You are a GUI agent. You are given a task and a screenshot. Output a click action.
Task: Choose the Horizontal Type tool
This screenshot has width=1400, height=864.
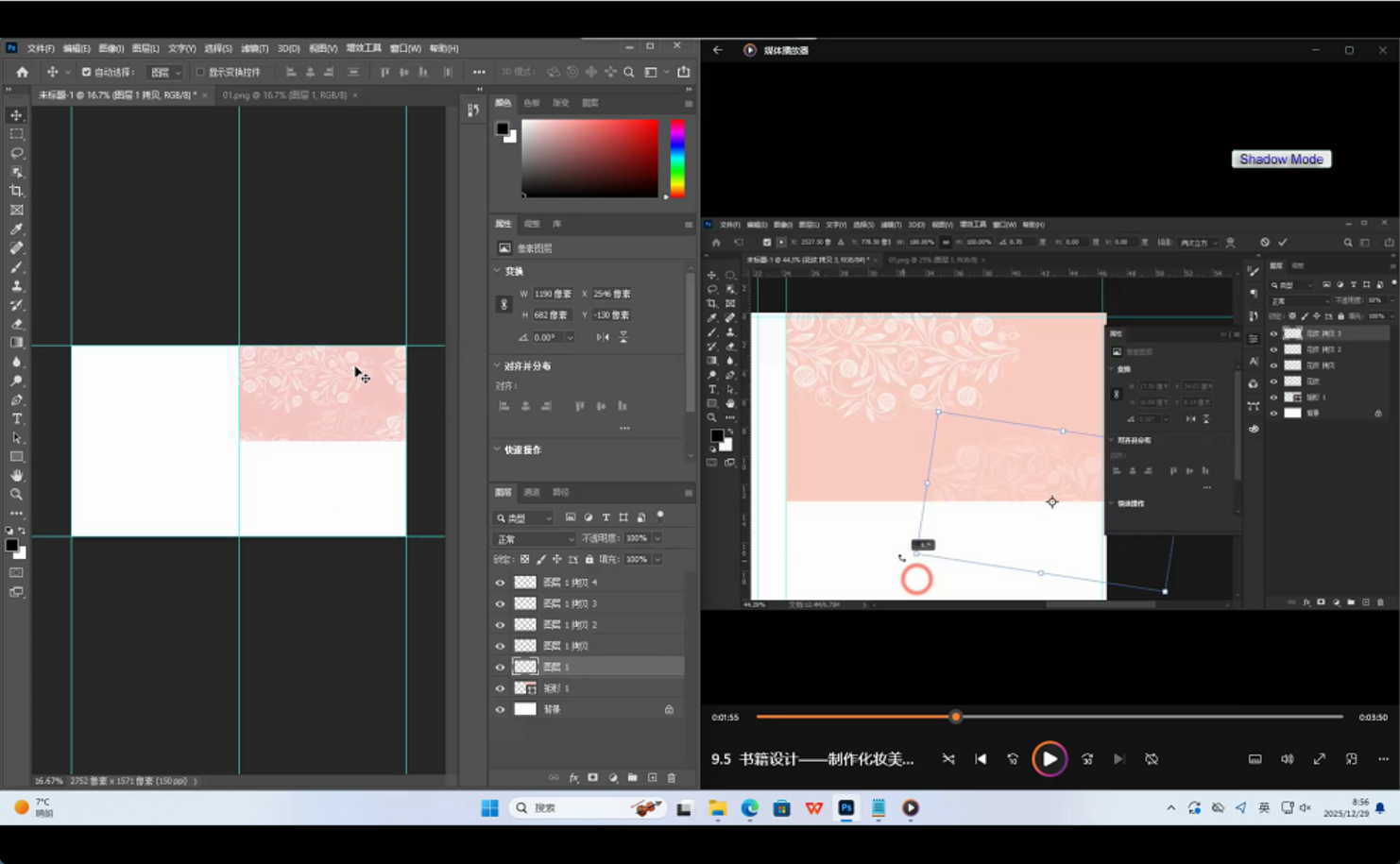pyautogui.click(x=16, y=419)
